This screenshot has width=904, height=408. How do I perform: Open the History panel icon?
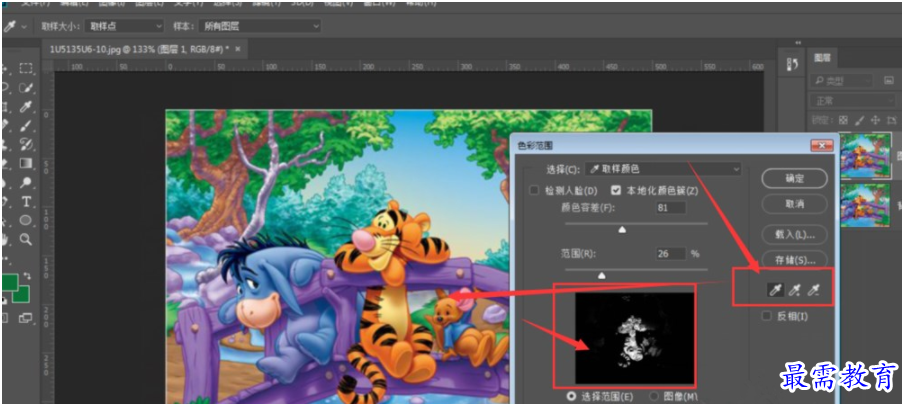(x=792, y=66)
